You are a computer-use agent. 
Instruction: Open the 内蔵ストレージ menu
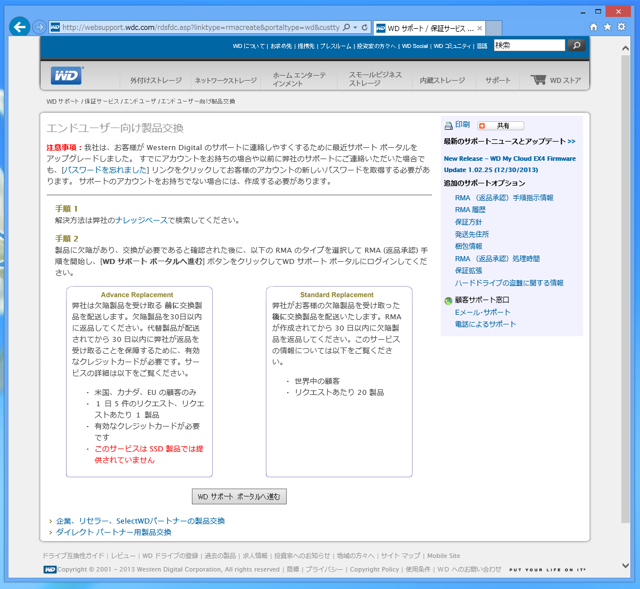[442, 80]
